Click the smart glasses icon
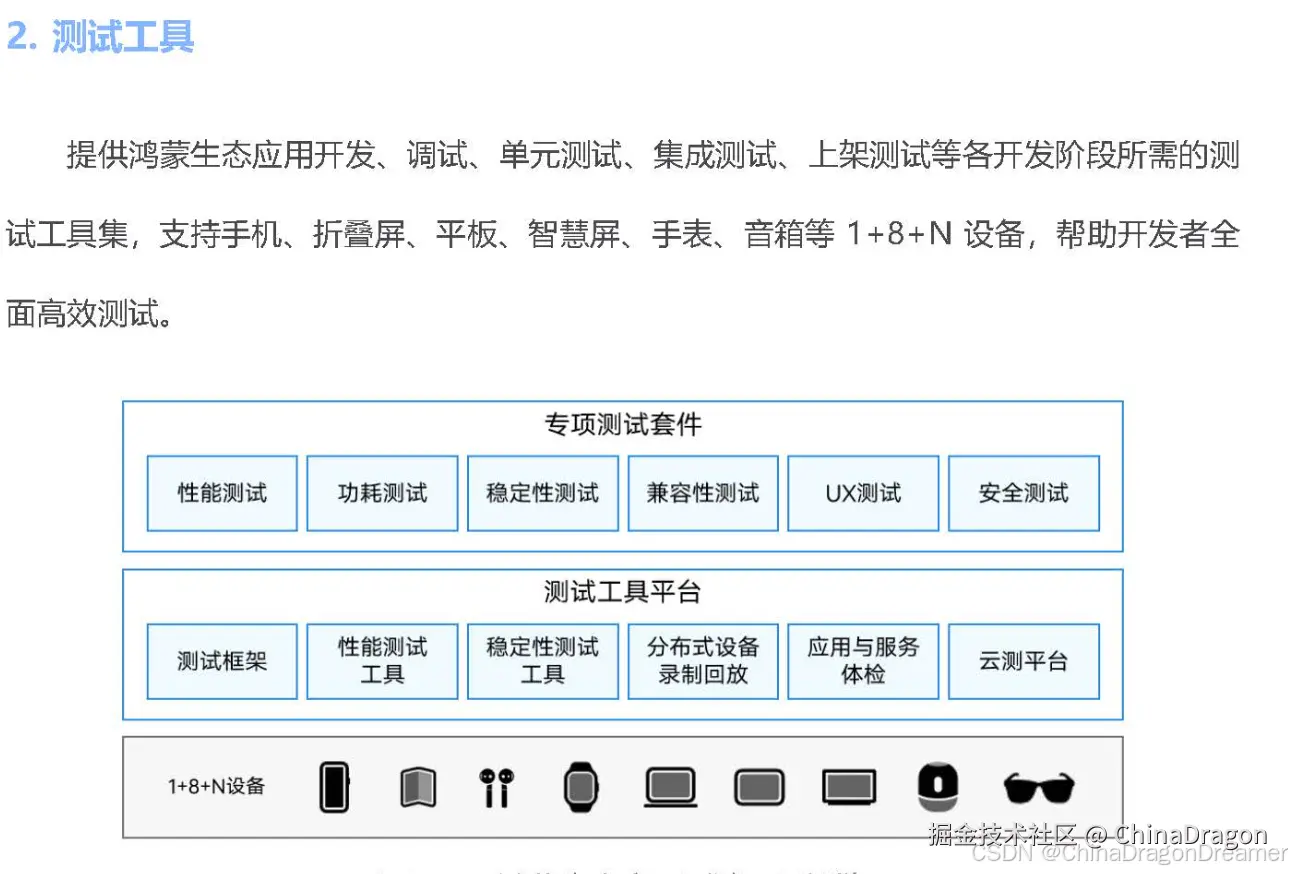This screenshot has width=1292, height=874. point(1039,788)
